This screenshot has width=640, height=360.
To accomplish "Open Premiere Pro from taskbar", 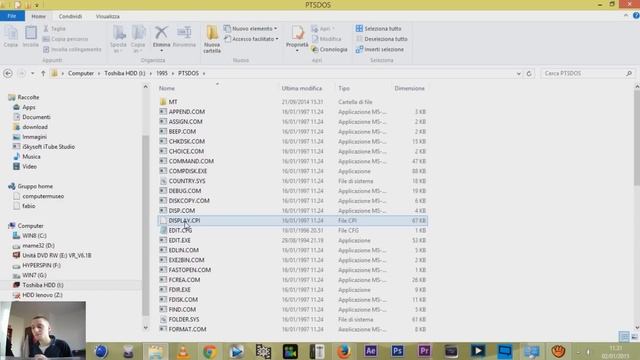I will pos(424,351).
